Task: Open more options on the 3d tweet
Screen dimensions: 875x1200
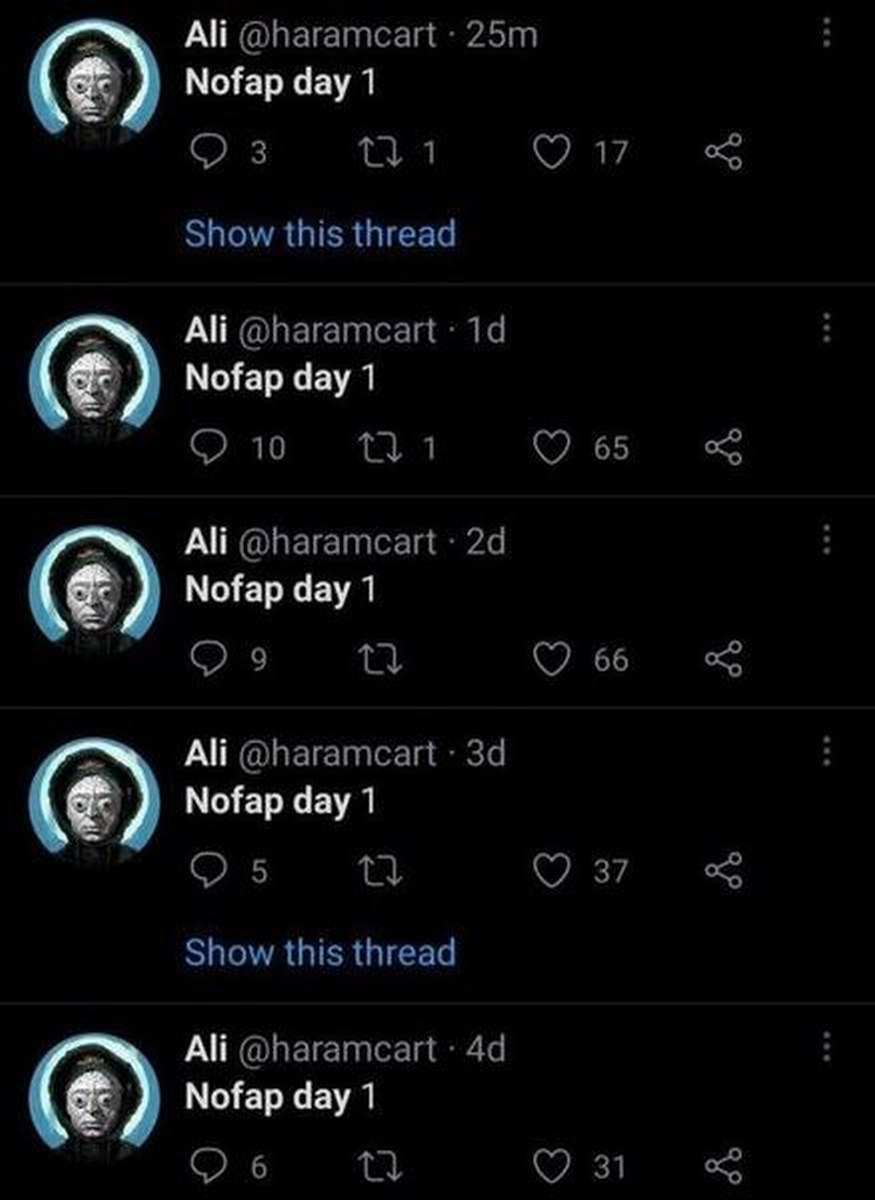Action: click(x=826, y=752)
